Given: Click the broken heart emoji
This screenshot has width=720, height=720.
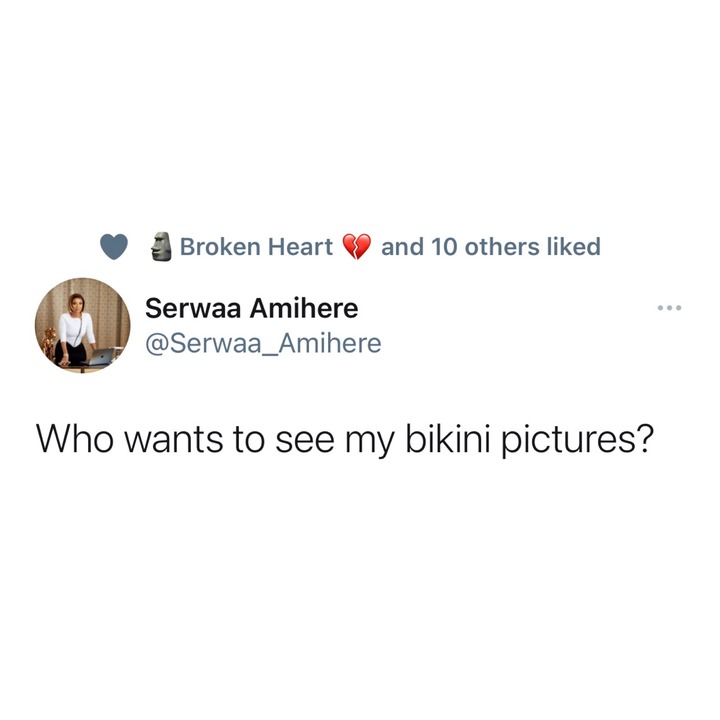Looking at the screenshot, I should [x=357, y=247].
